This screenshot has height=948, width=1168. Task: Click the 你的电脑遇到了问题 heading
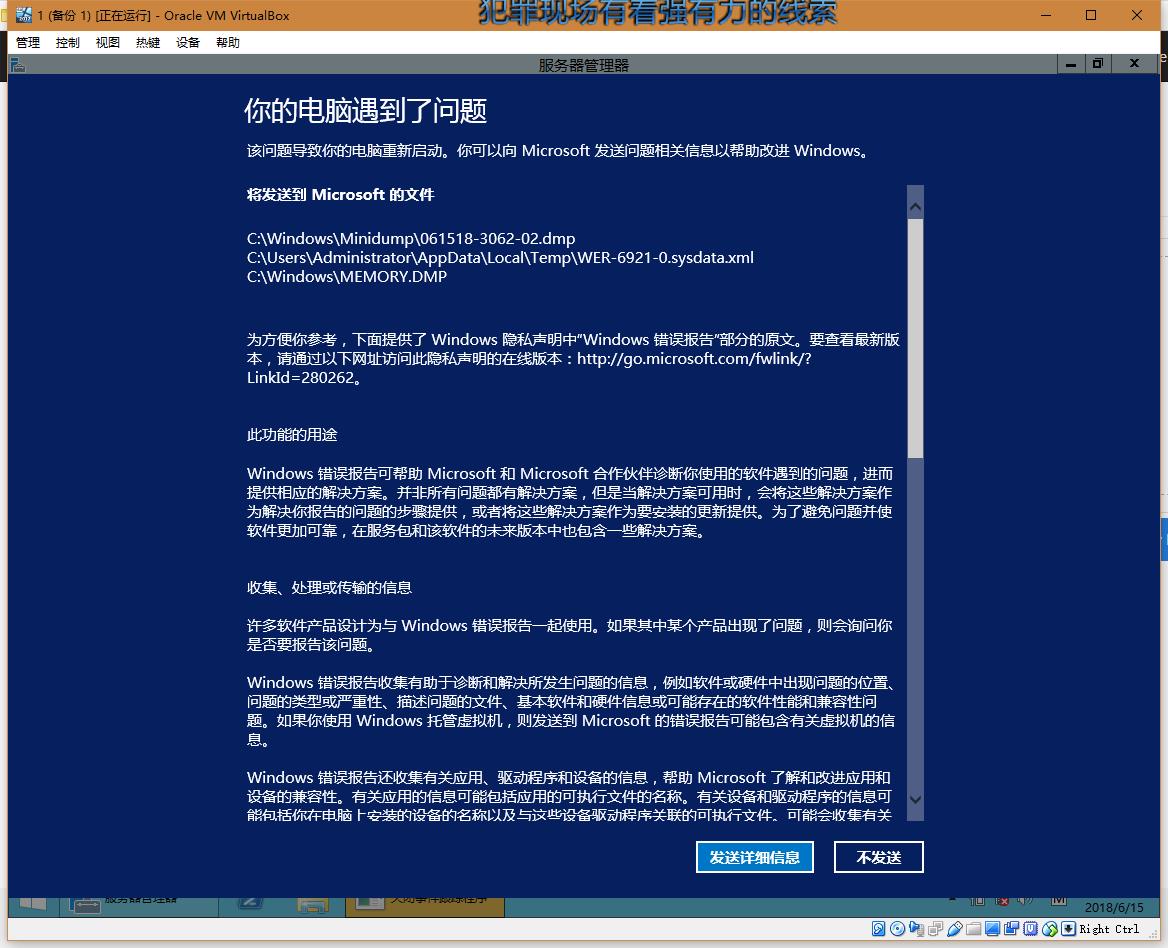click(366, 111)
